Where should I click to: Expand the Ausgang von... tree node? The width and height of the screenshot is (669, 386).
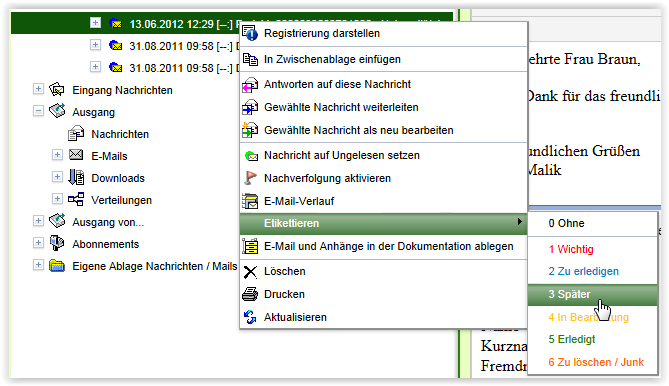tap(38, 221)
